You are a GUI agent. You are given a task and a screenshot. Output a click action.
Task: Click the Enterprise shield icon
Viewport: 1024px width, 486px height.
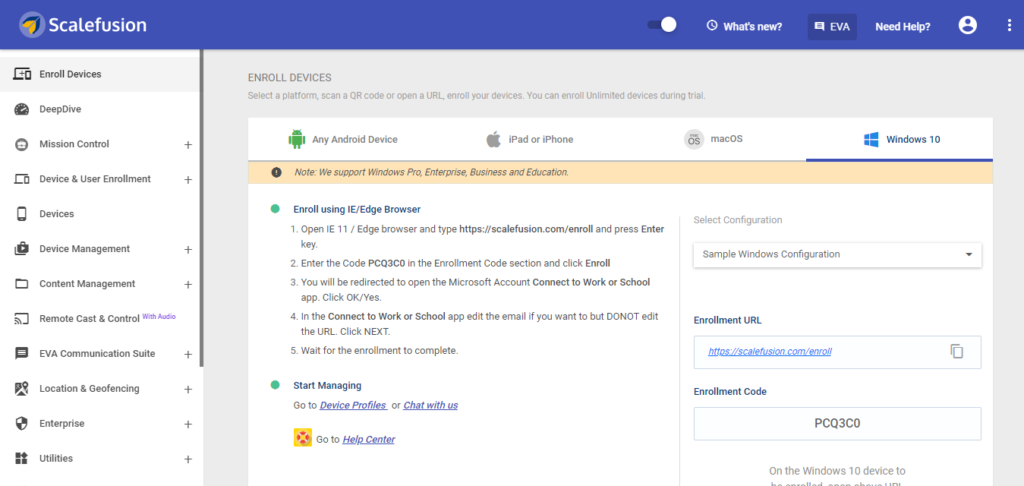pyautogui.click(x=22, y=423)
